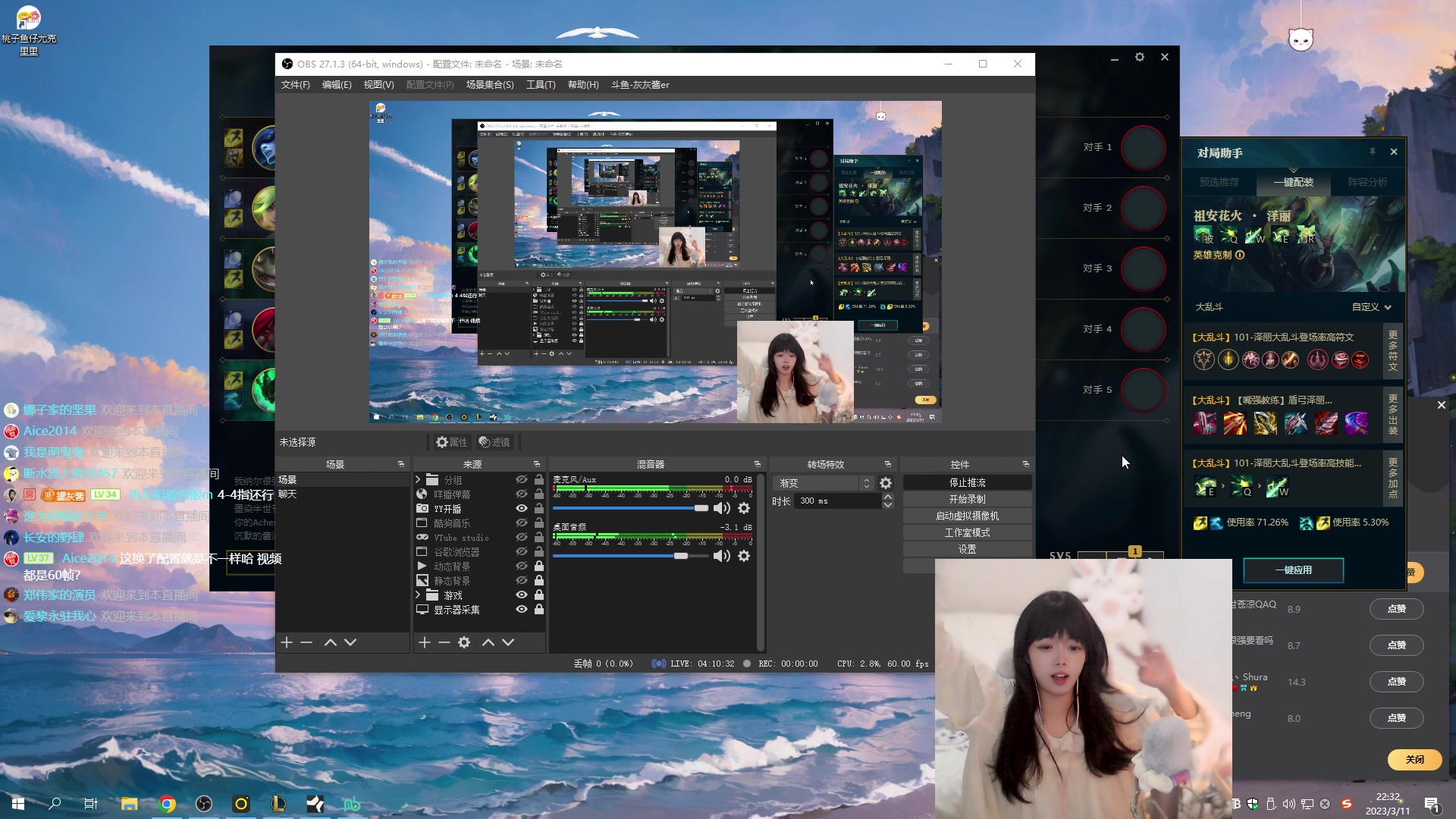The height and width of the screenshot is (819, 1456).
Task: Move source down in Sources panel
Action: point(508,642)
